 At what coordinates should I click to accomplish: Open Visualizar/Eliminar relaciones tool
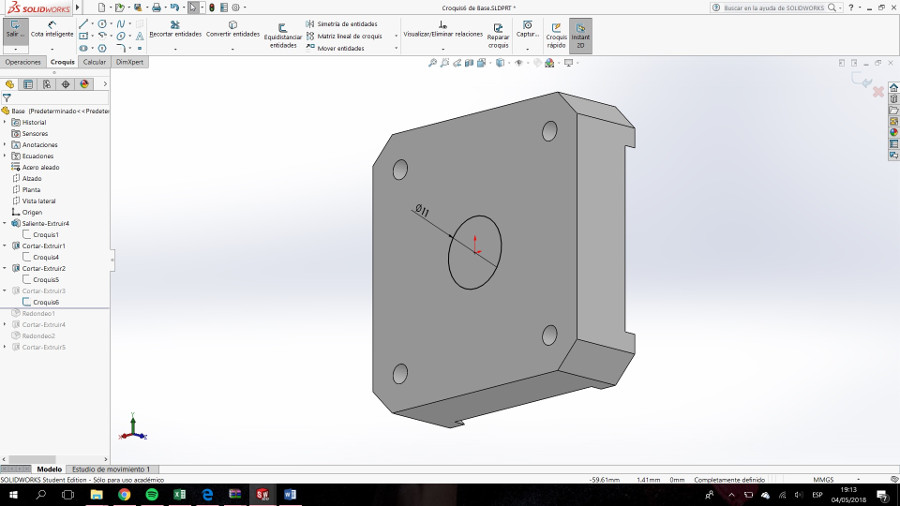point(443,29)
